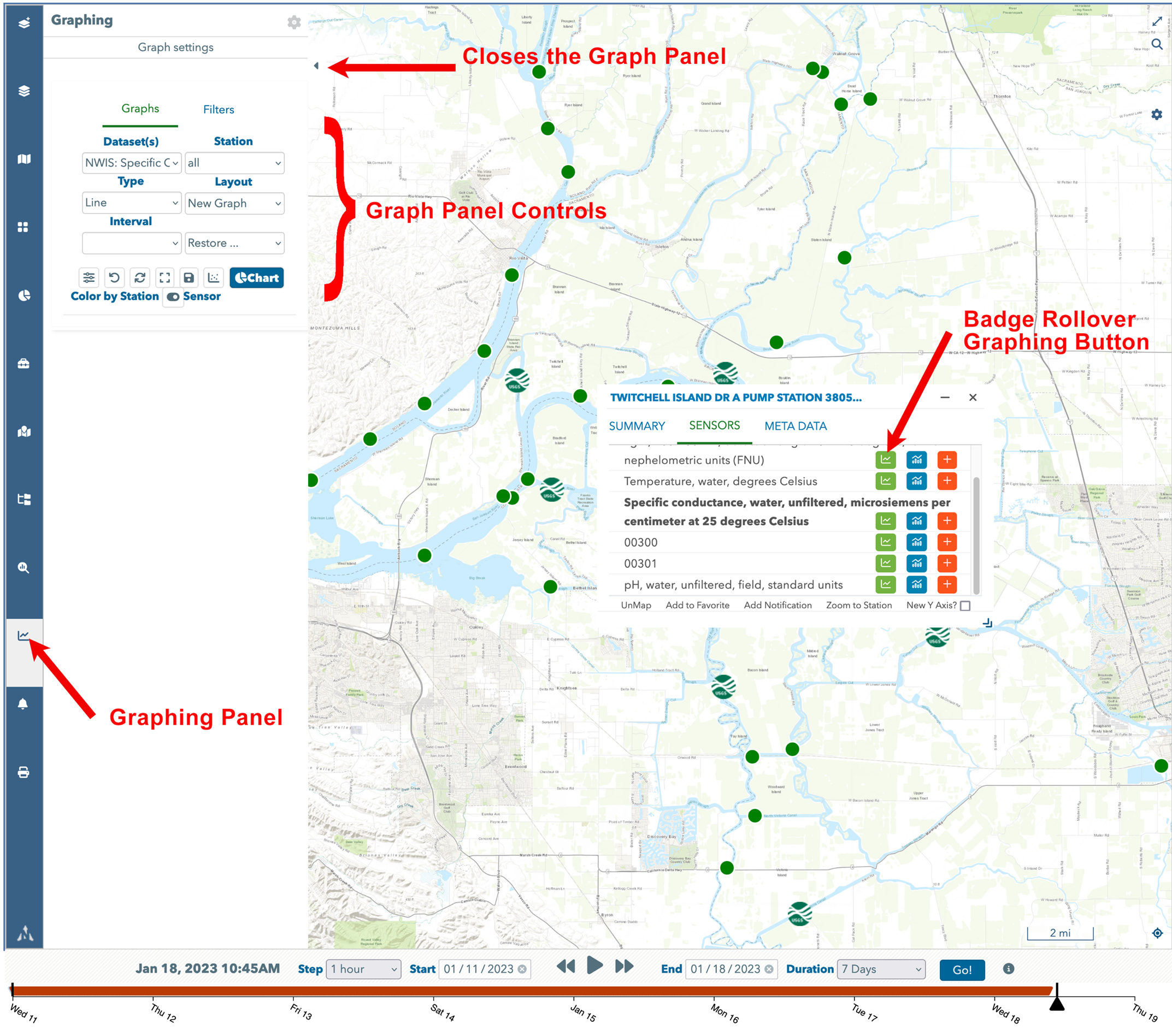The width and height of the screenshot is (1172, 1036).
Task: Click green graph icon for nephelometric units row
Action: [x=885, y=459]
